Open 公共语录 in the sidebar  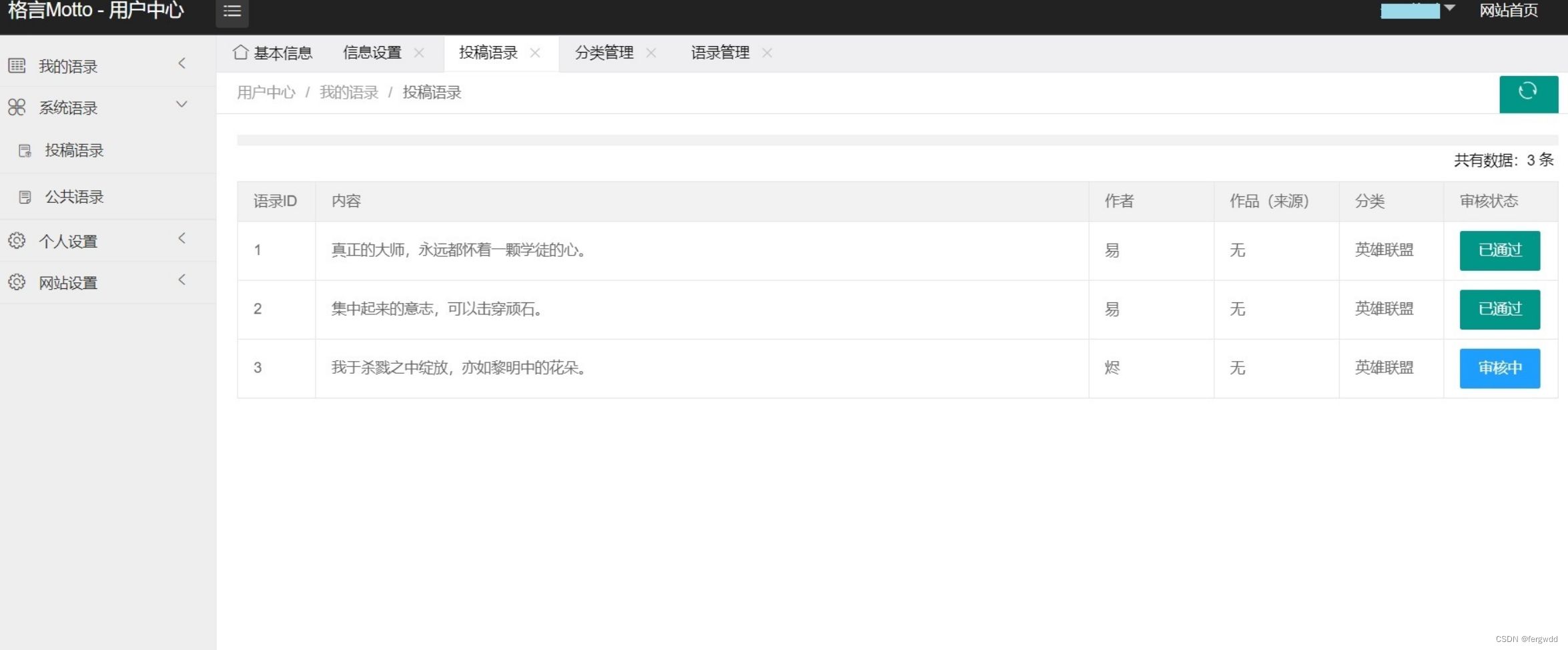[74, 197]
